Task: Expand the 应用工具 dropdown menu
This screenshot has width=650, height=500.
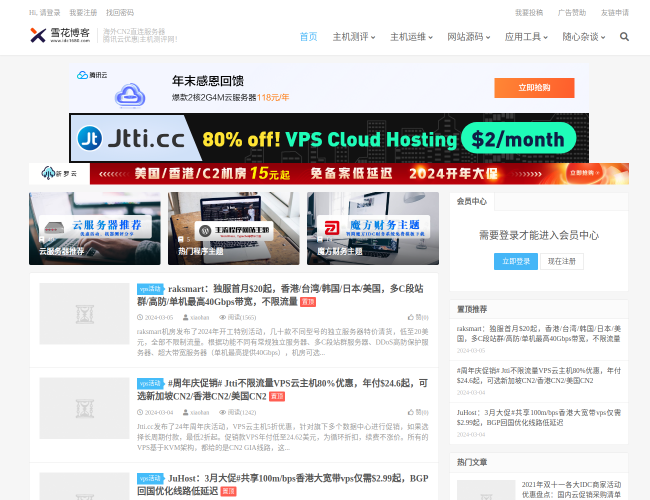Action: pos(526,37)
